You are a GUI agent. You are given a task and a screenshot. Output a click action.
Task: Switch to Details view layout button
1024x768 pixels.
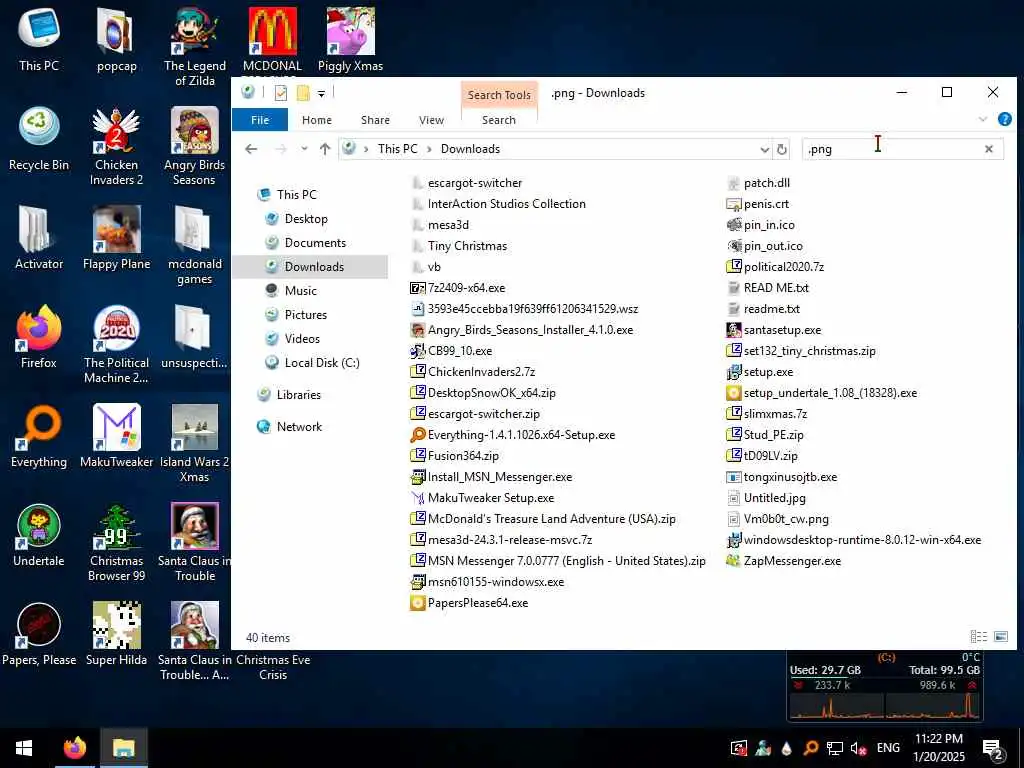pos(978,636)
